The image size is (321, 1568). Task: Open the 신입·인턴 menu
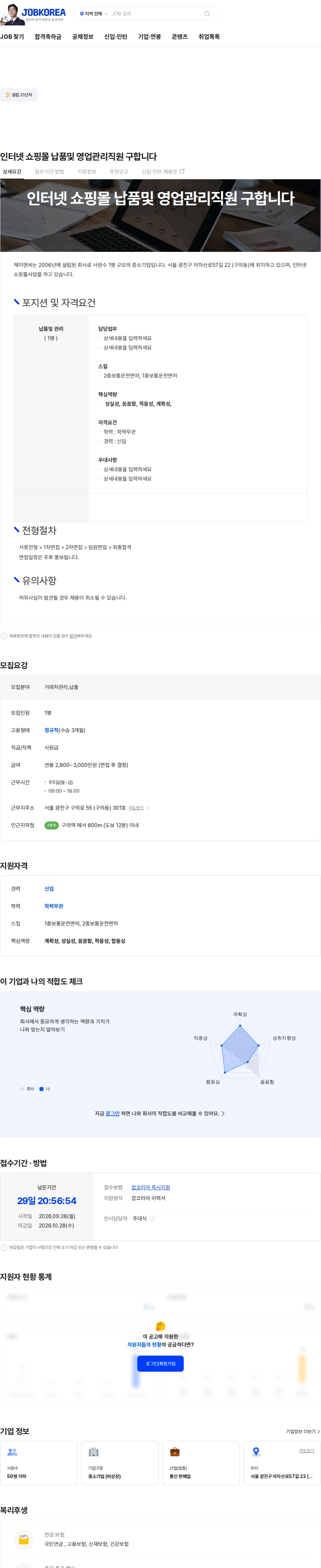point(115,37)
